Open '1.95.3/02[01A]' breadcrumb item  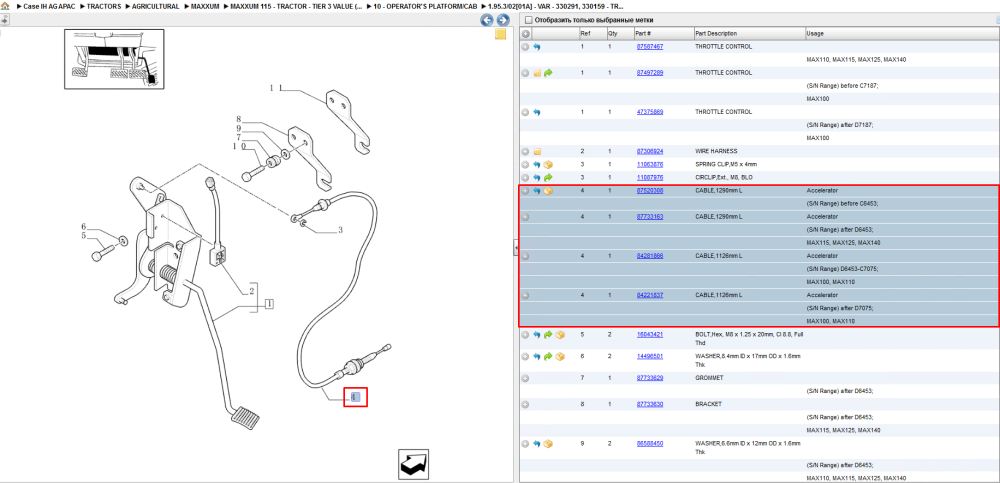(555, 6)
